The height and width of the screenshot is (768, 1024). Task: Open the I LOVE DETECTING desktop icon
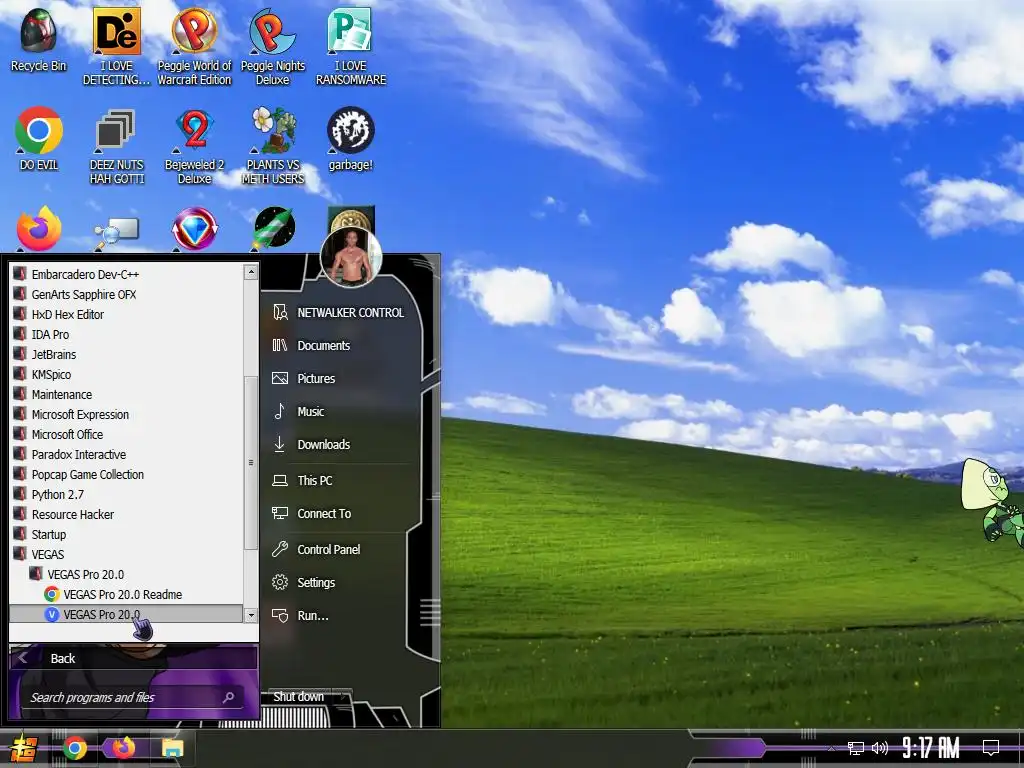(x=116, y=46)
